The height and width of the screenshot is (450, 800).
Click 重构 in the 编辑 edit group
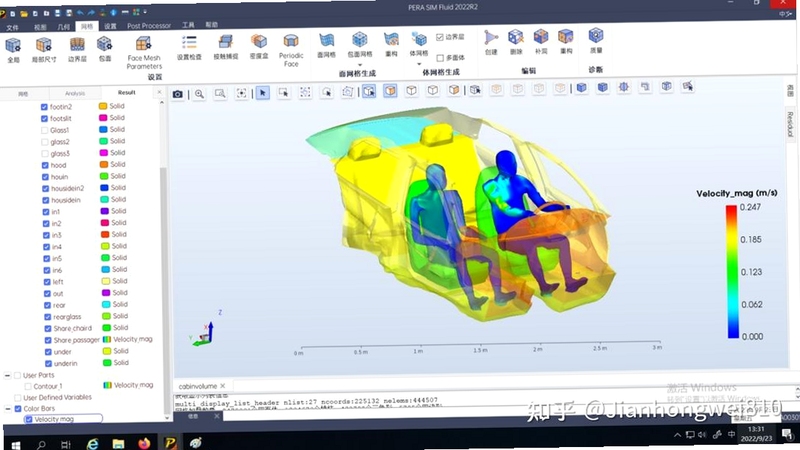565,42
